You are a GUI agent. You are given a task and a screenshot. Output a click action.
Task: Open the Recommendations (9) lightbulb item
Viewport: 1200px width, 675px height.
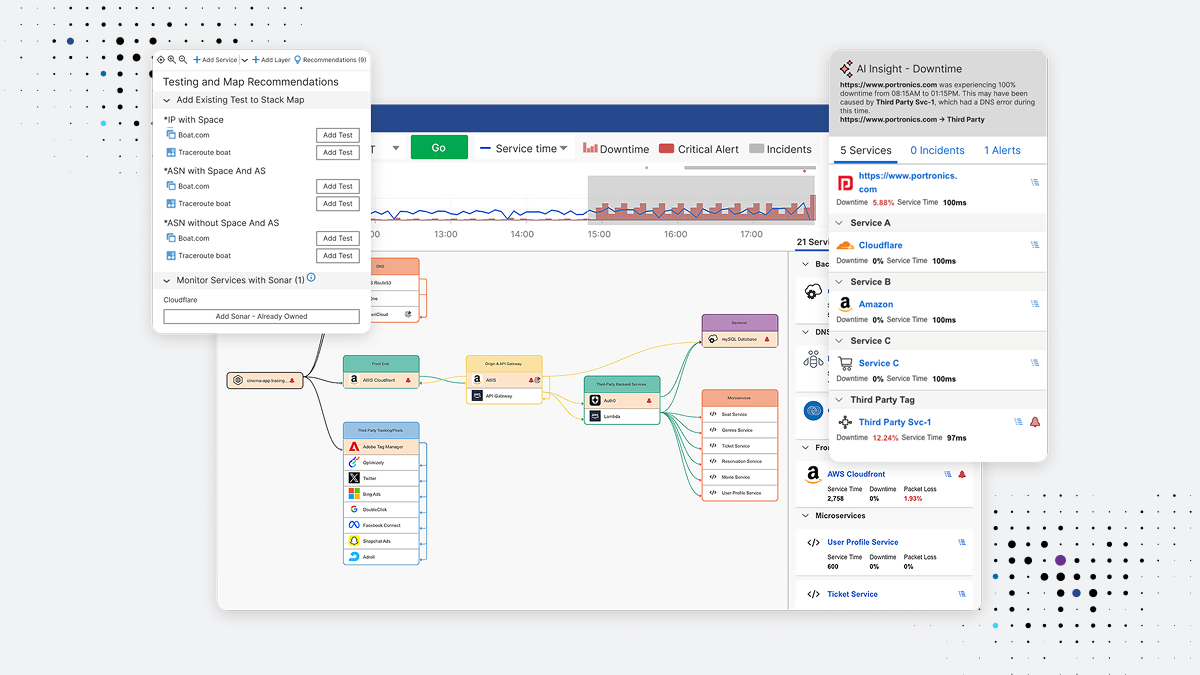coord(330,60)
